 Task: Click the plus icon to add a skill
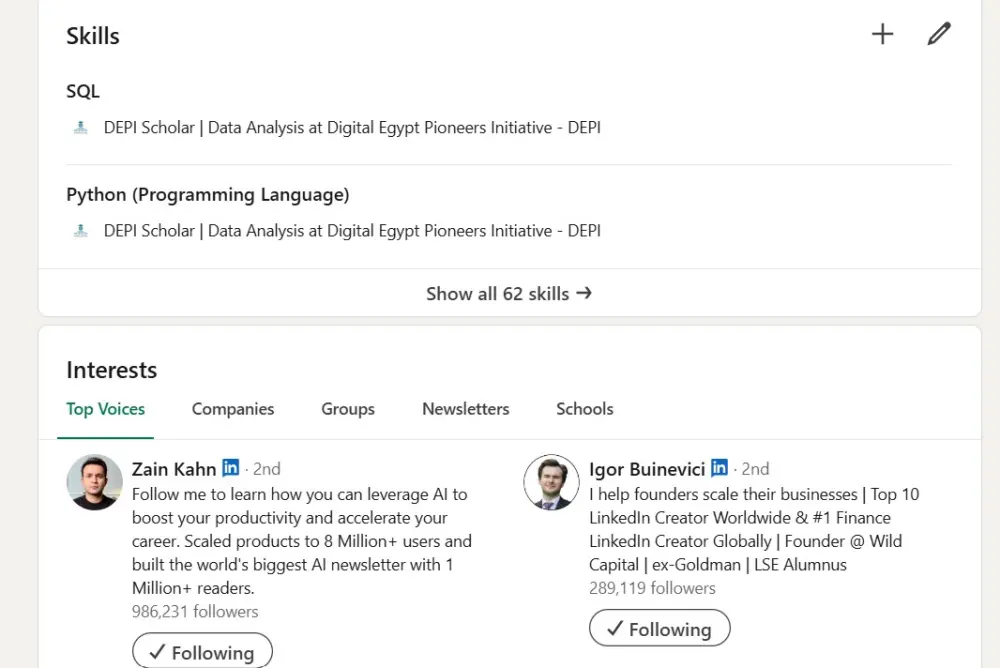(882, 33)
